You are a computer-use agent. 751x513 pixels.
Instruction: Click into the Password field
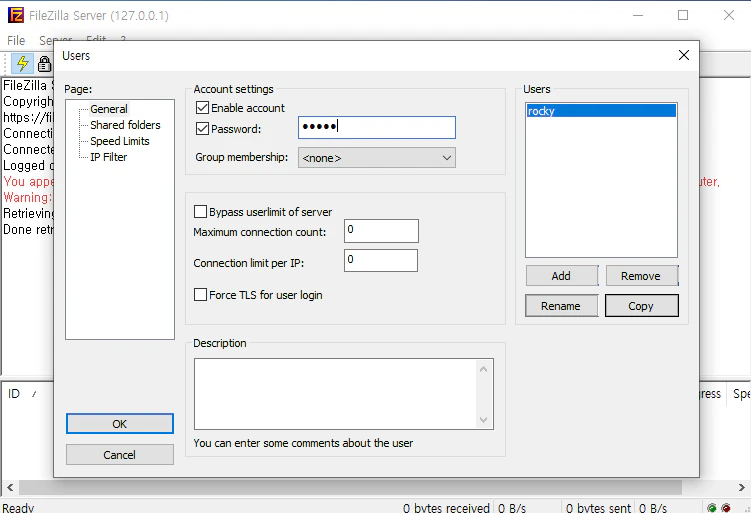point(376,127)
